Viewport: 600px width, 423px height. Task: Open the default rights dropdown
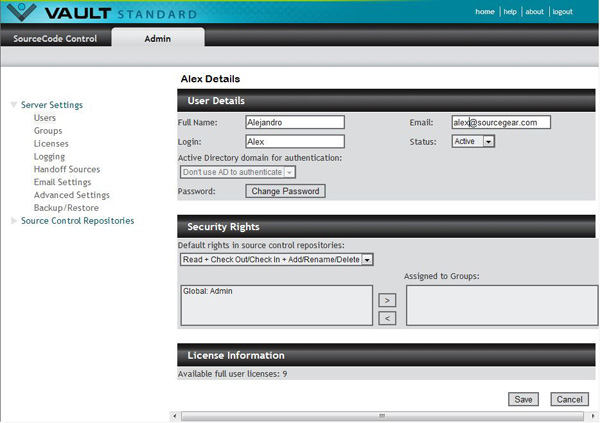click(367, 260)
